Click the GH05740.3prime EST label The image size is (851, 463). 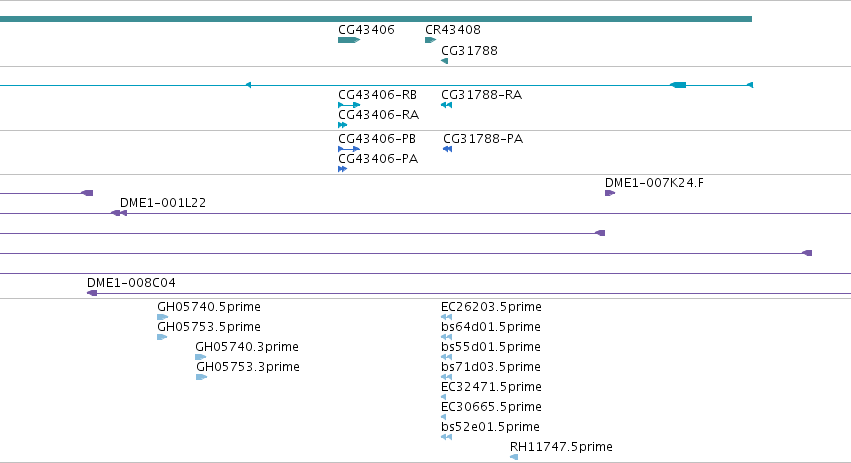[x=247, y=347]
